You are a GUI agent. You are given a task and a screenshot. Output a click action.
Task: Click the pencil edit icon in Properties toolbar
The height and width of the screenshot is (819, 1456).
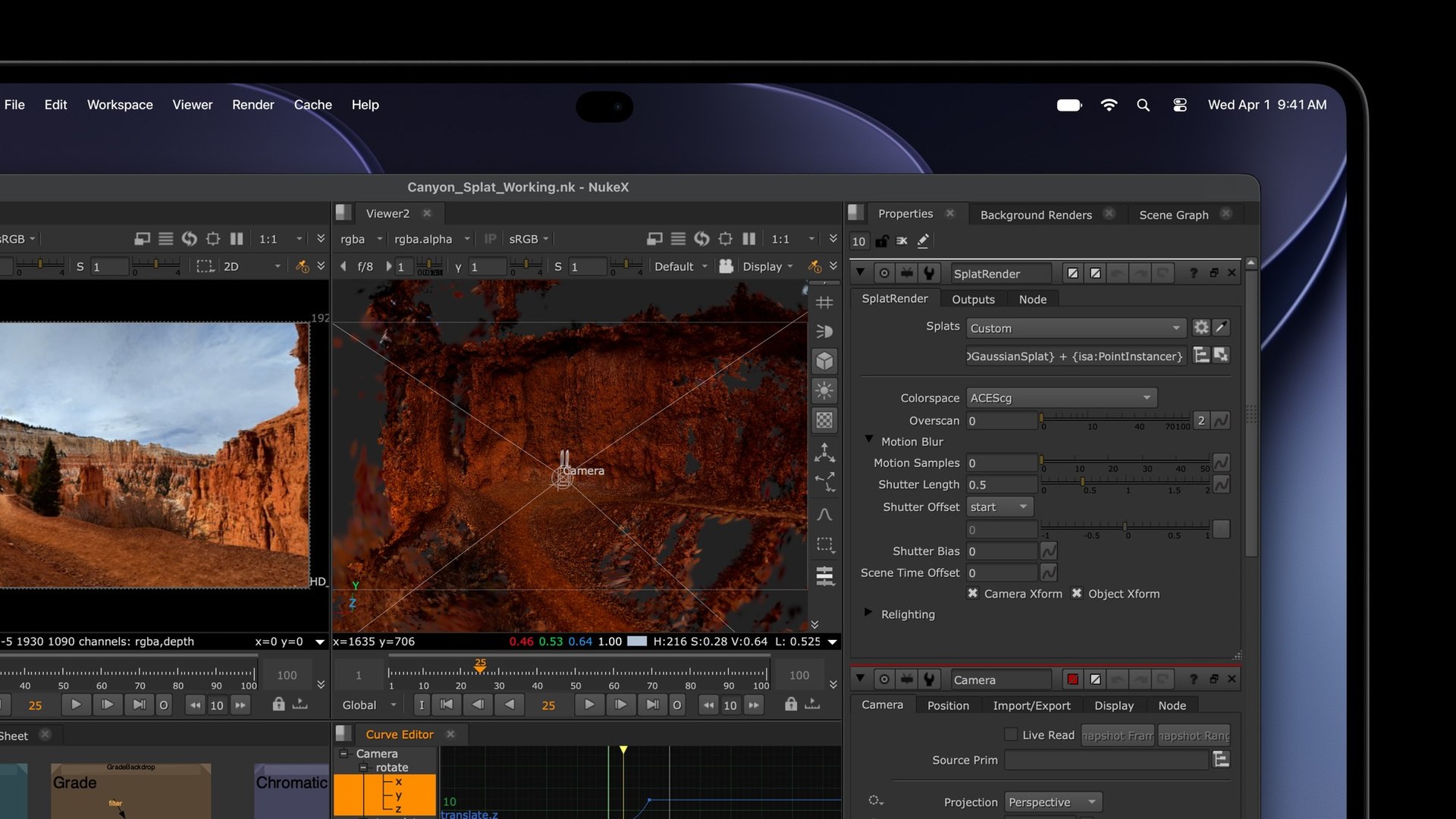click(x=923, y=241)
